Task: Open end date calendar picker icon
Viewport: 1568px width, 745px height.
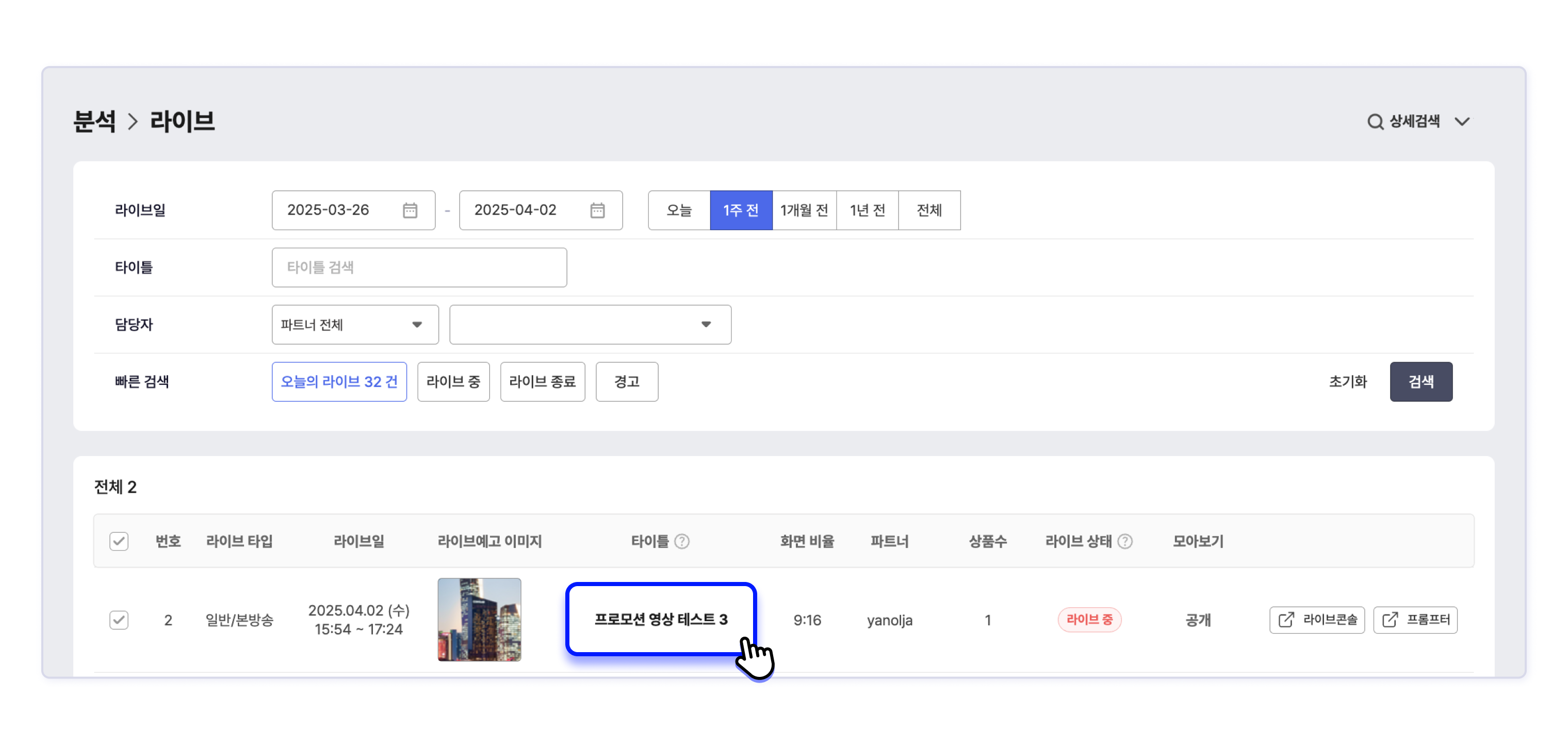Action: pos(597,210)
